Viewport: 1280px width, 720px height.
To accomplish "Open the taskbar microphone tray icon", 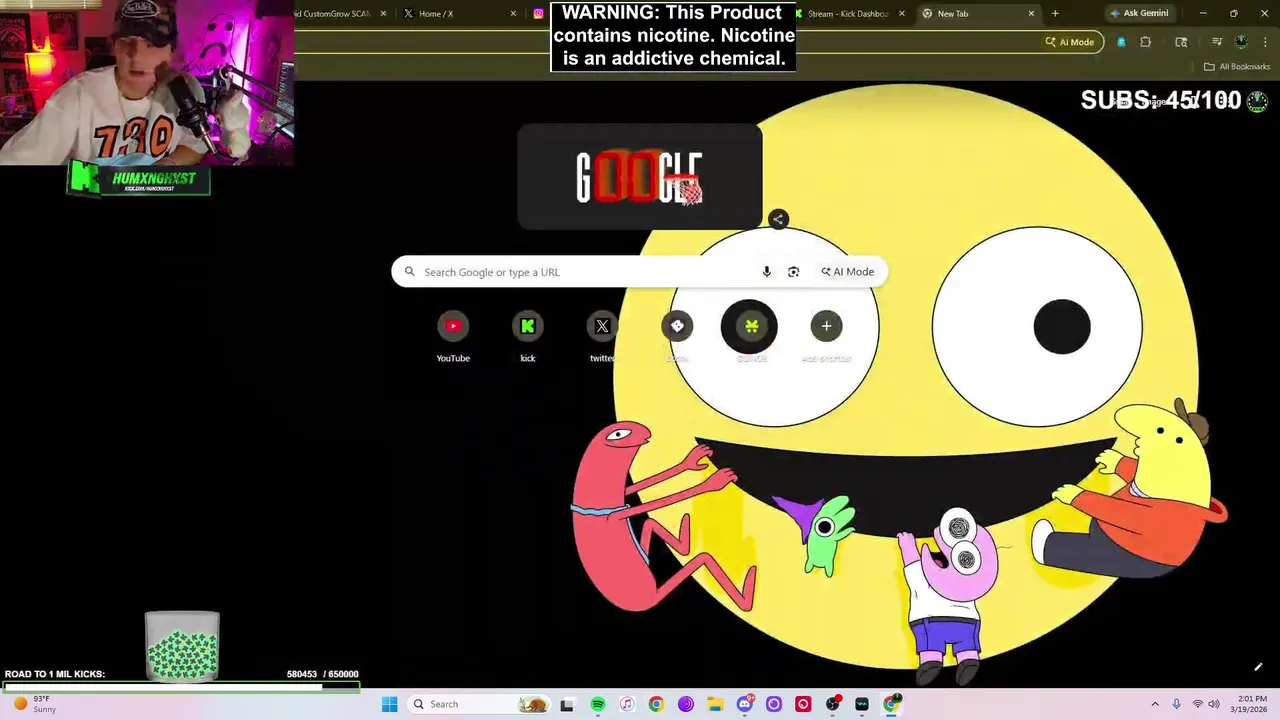I will (1177, 704).
